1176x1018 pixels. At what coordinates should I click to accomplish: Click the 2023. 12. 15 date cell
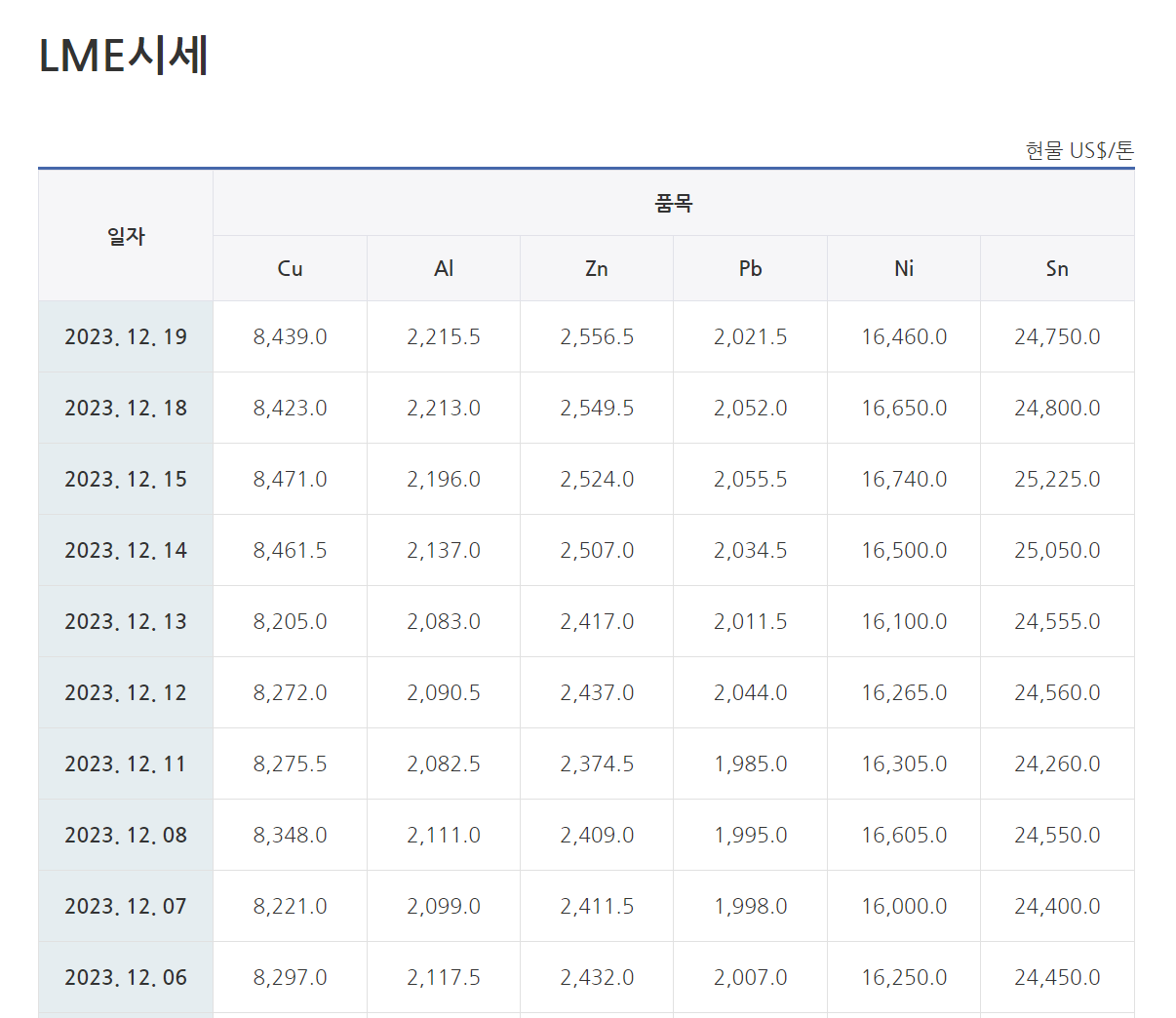coord(126,479)
